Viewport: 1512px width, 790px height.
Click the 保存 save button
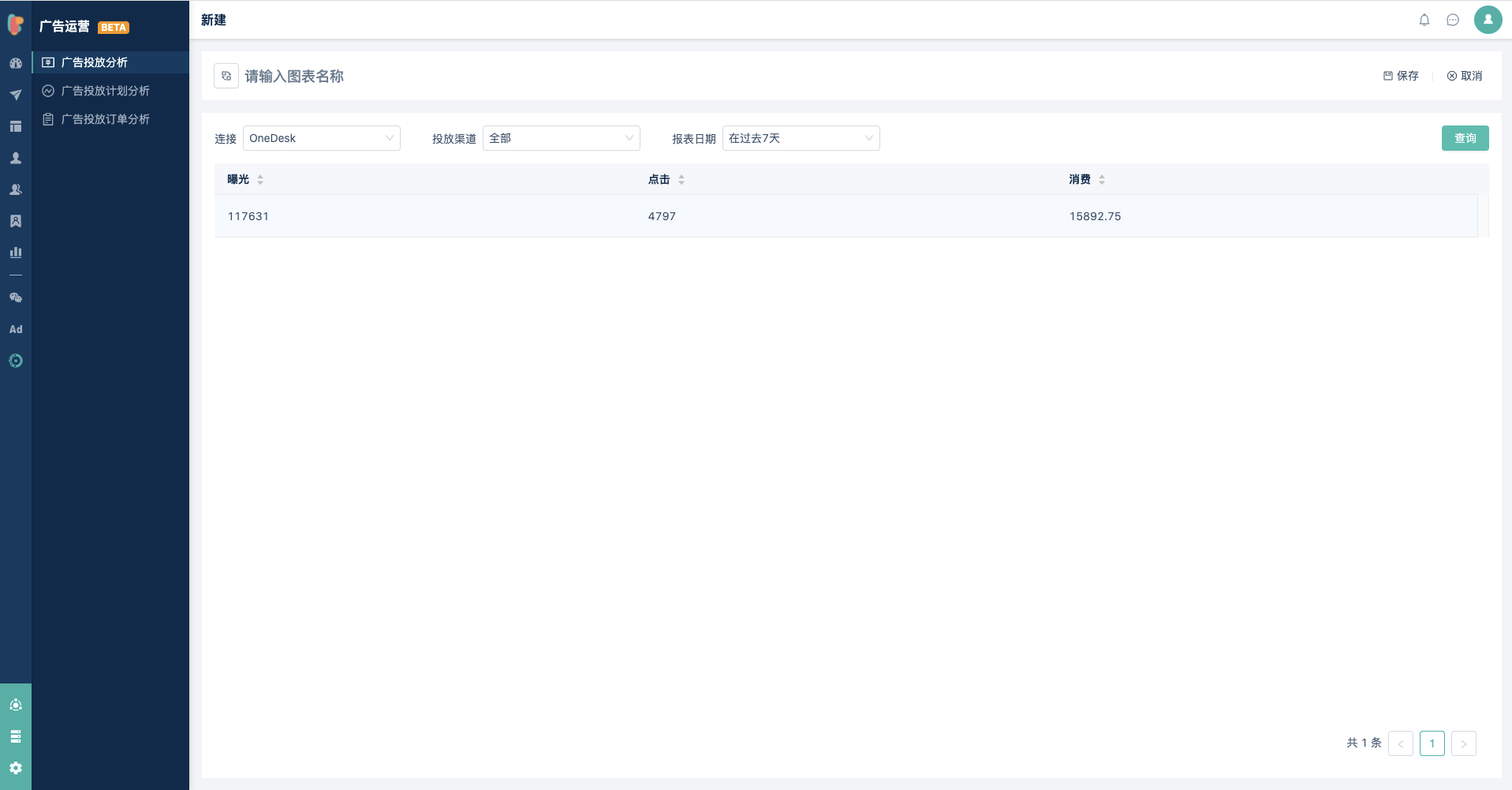1401,76
